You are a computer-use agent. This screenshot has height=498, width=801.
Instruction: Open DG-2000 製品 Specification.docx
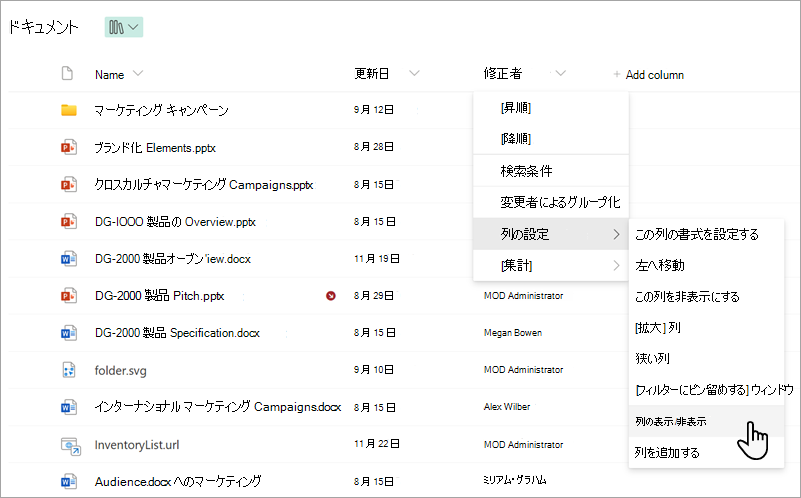(177, 333)
